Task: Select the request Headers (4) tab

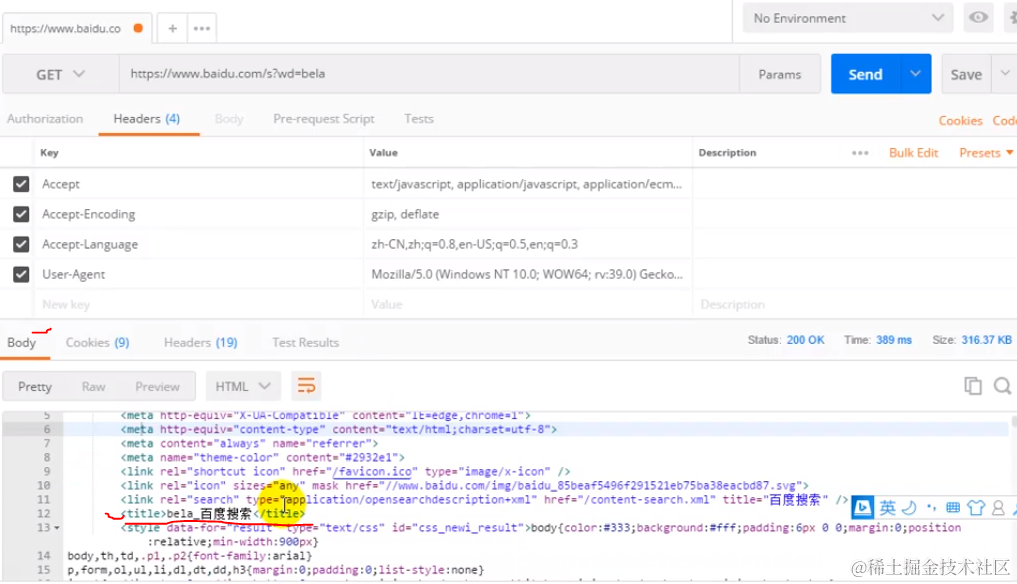Action: coord(147,119)
